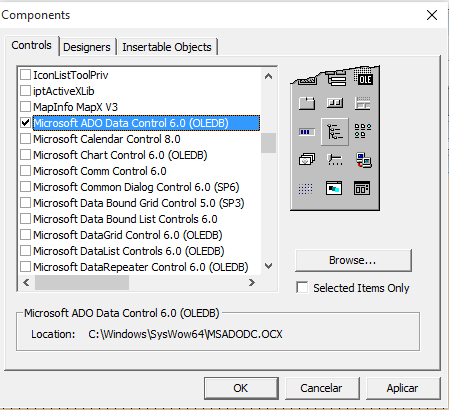The width and height of the screenshot is (449, 410).
Task: Click the list scroll up arrow
Action: [x=268, y=76]
